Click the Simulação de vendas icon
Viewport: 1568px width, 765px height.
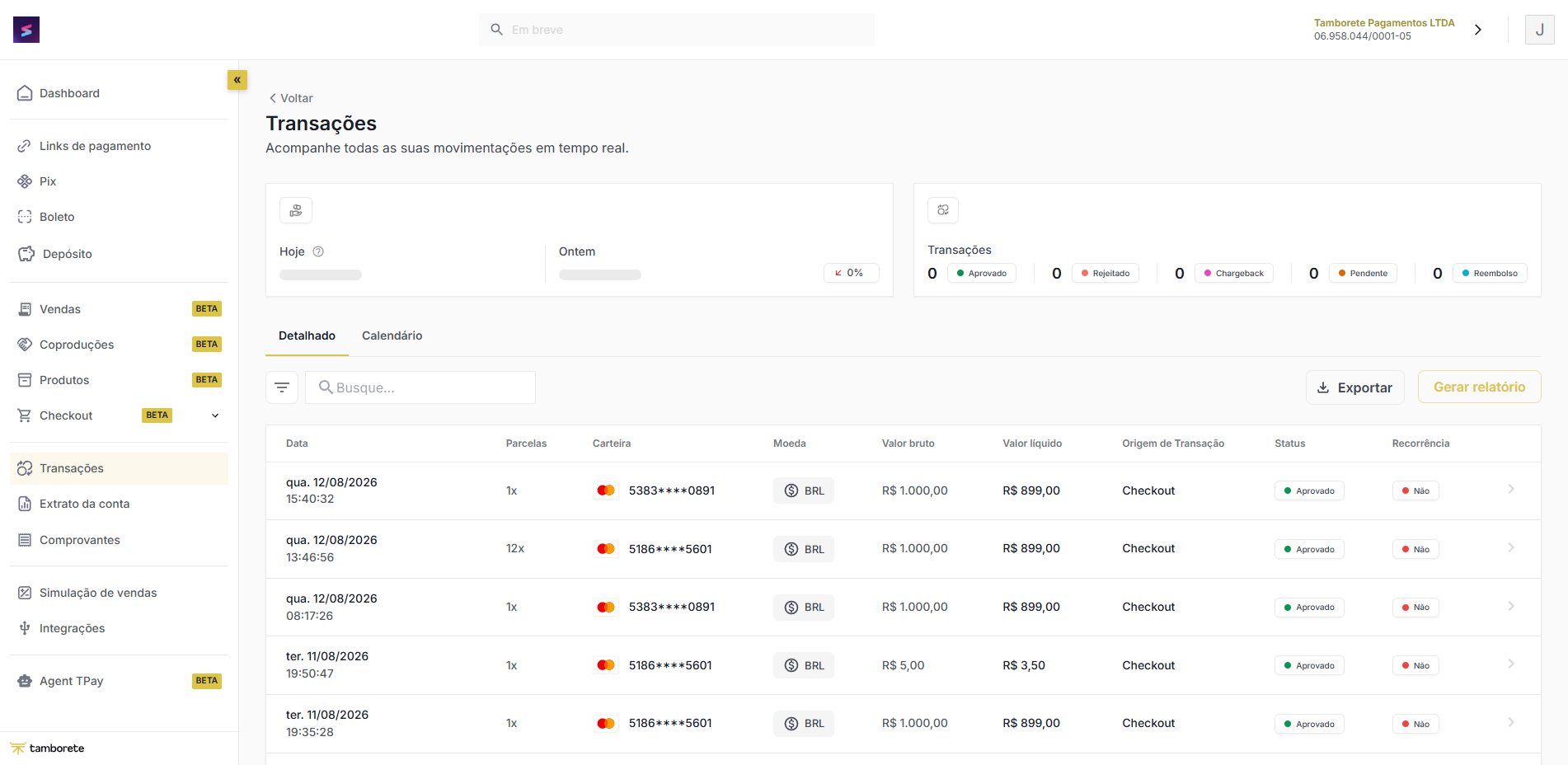(25, 593)
